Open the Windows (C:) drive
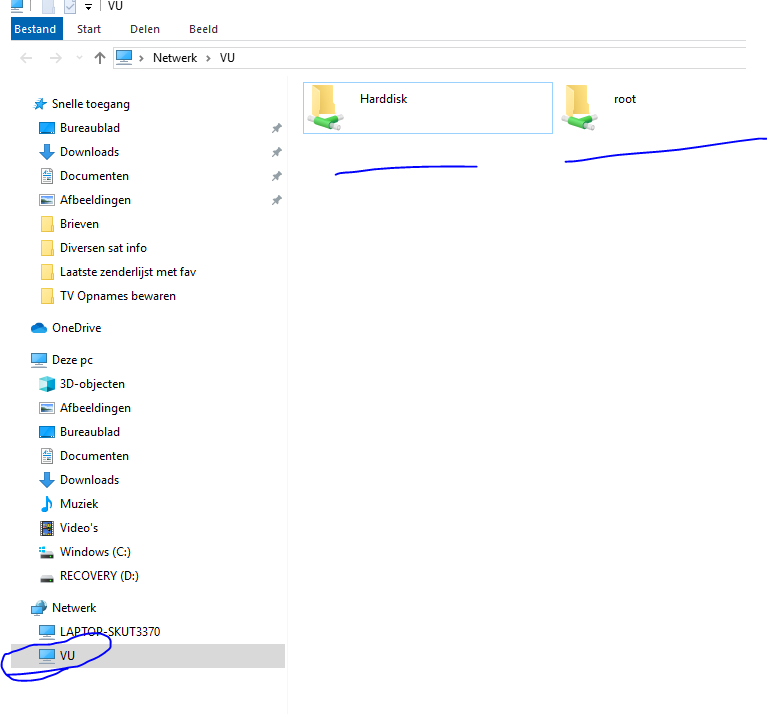The height and width of the screenshot is (714, 767). tap(94, 552)
